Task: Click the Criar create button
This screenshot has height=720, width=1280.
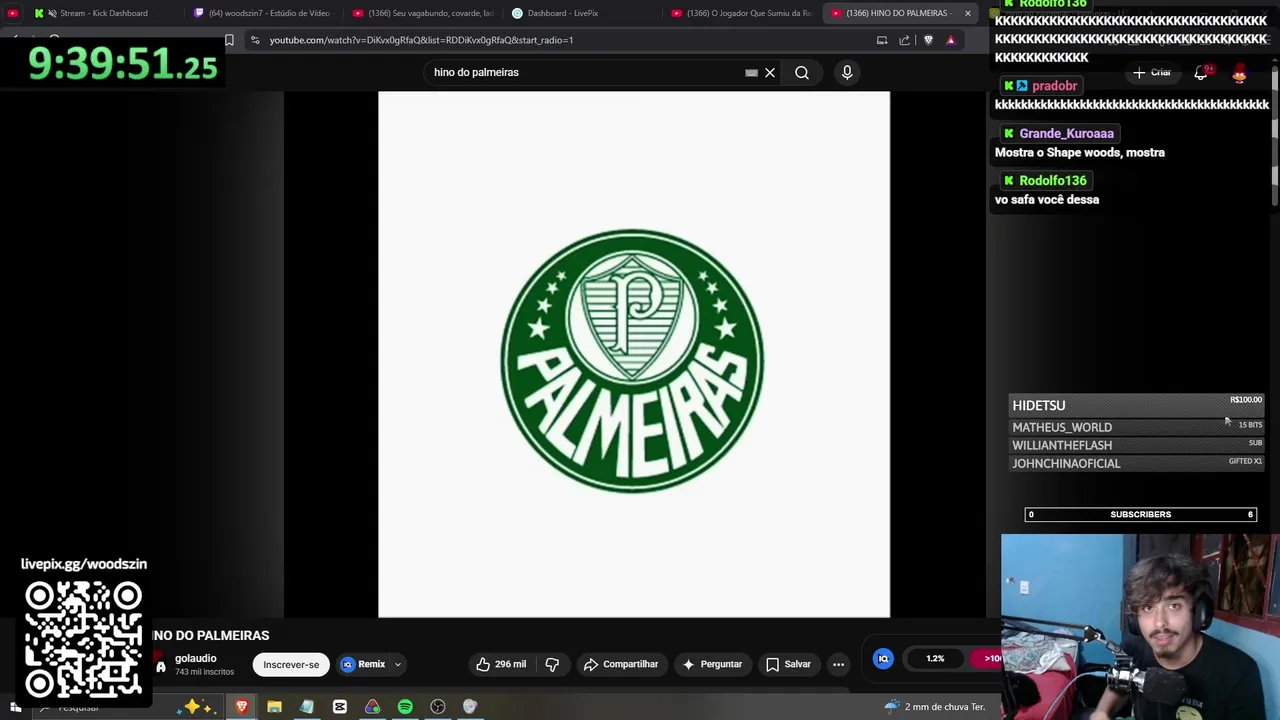Action: [x=1151, y=73]
